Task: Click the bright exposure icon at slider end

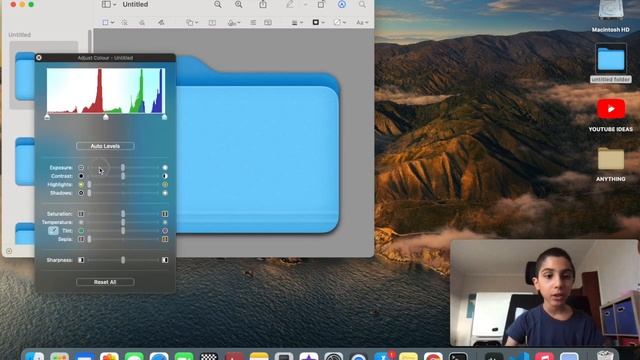Action: point(165,167)
